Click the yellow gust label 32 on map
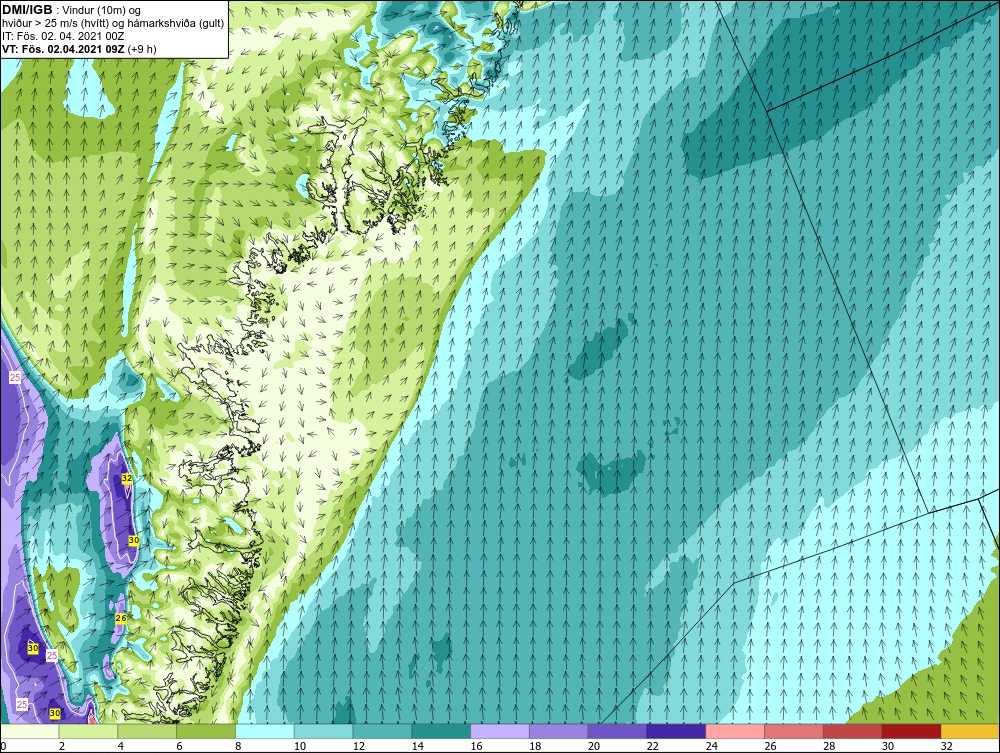 pos(126,478)
